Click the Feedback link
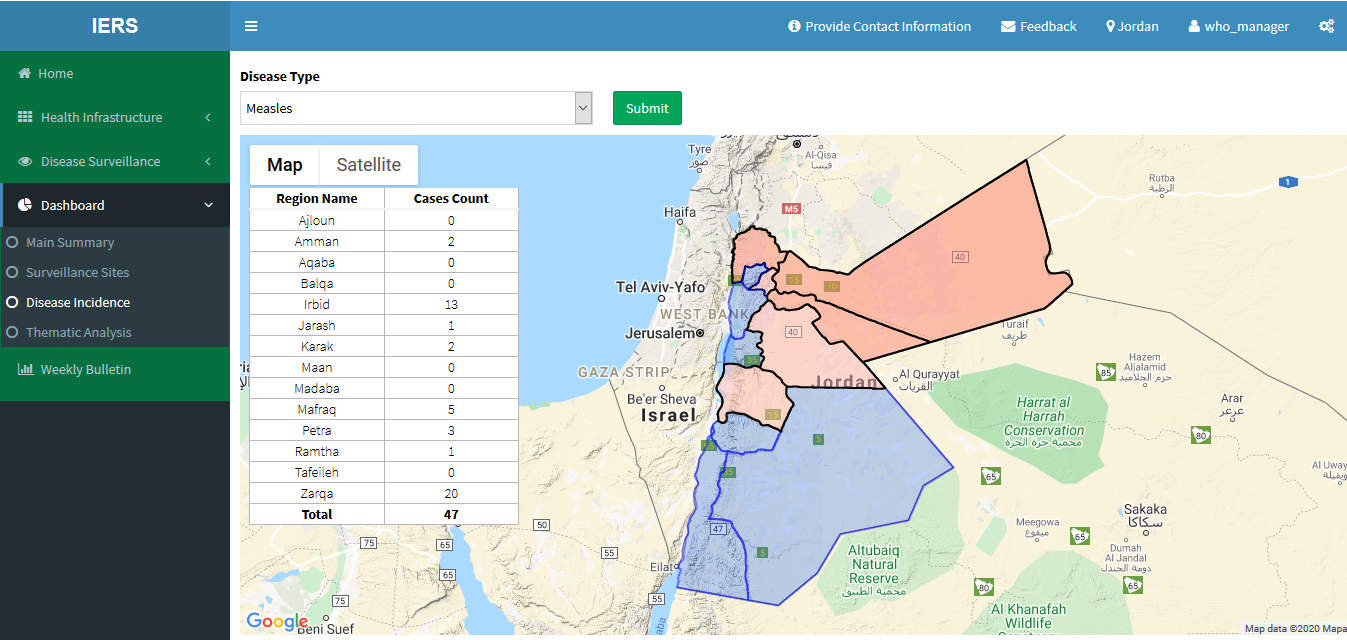 coord(1039,27)
